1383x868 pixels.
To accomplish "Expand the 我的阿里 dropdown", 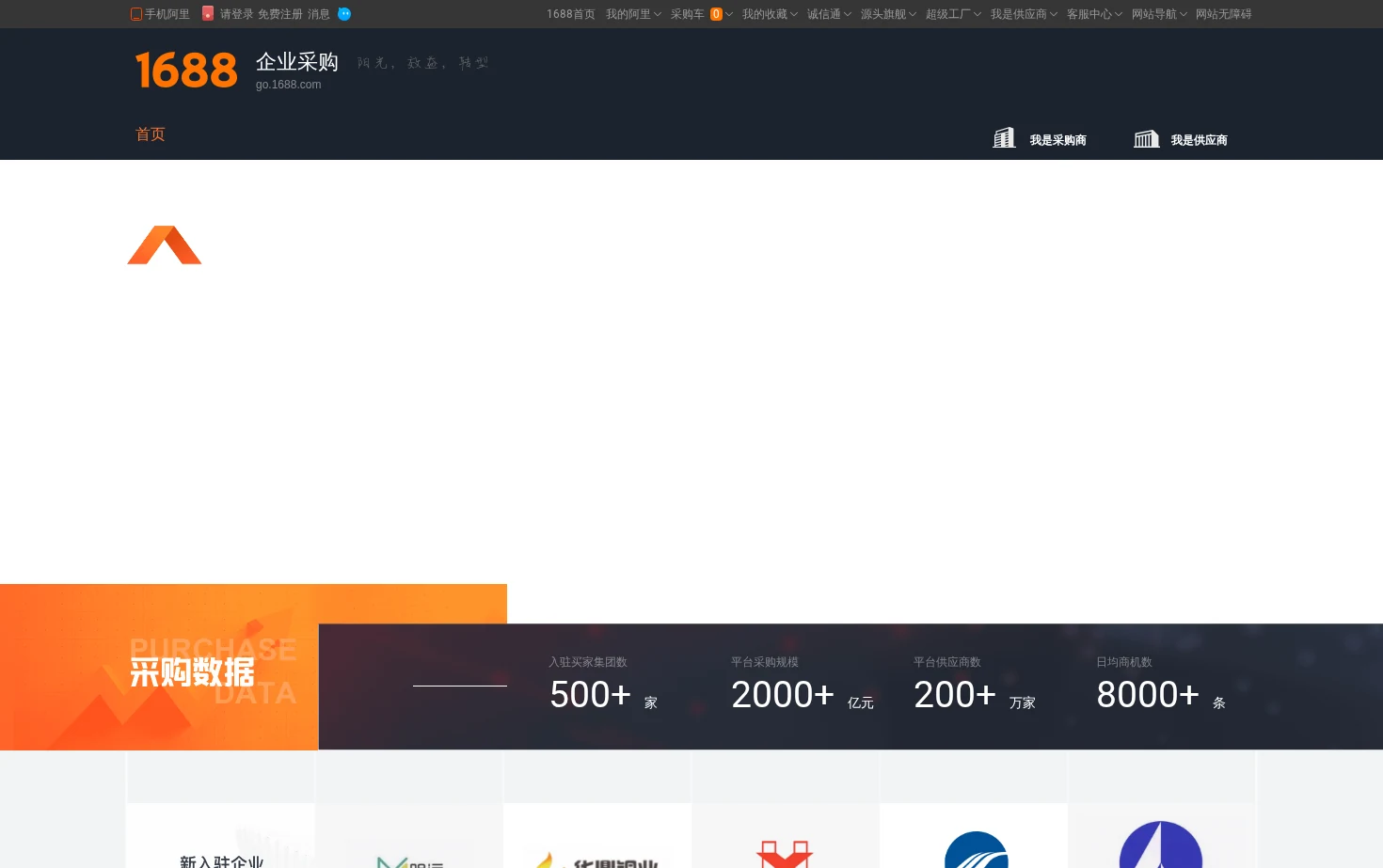I will [633, 14].
